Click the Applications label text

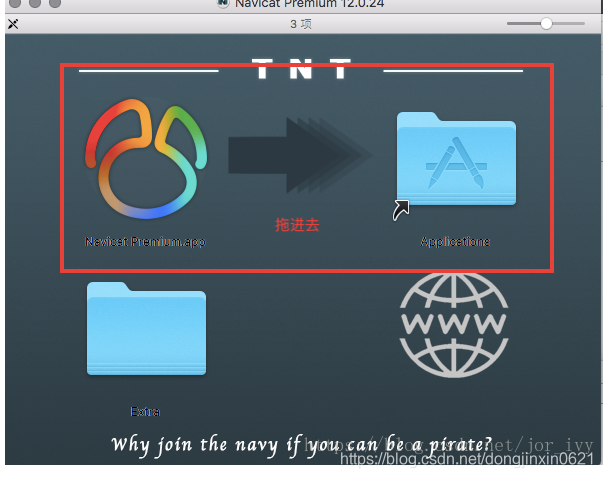click(x=455, y=242)
